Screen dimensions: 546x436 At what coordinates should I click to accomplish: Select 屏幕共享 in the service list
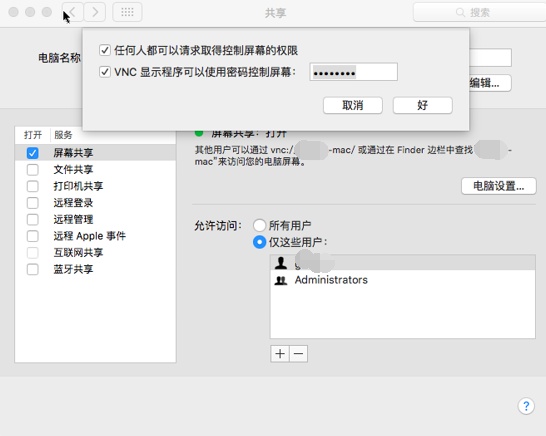click(x=95, y=153)
